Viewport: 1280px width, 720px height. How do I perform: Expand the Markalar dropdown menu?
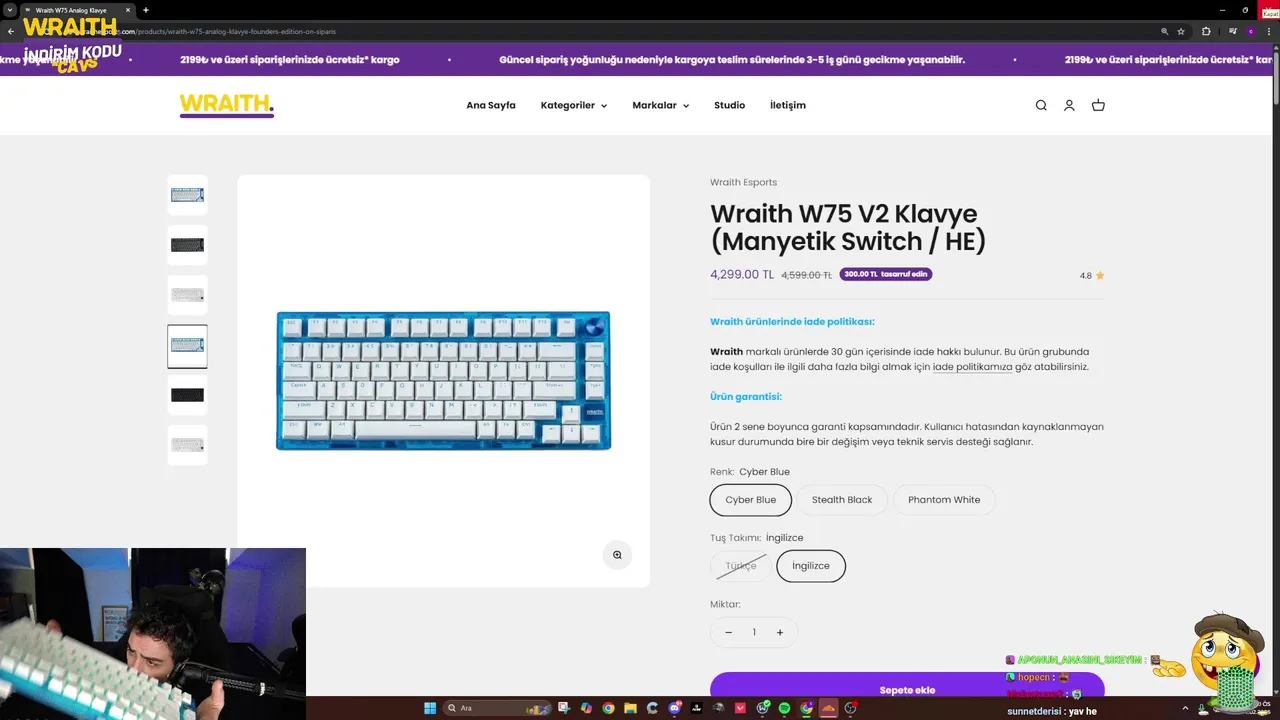tap(661, 105)
